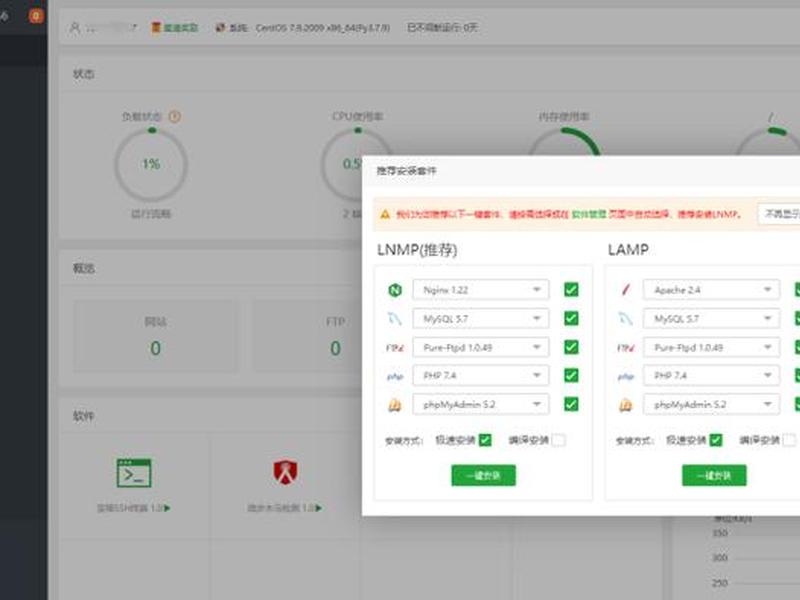
Task: Open the Nginx 1.22 version dropdown
Action: coord(481,290)
